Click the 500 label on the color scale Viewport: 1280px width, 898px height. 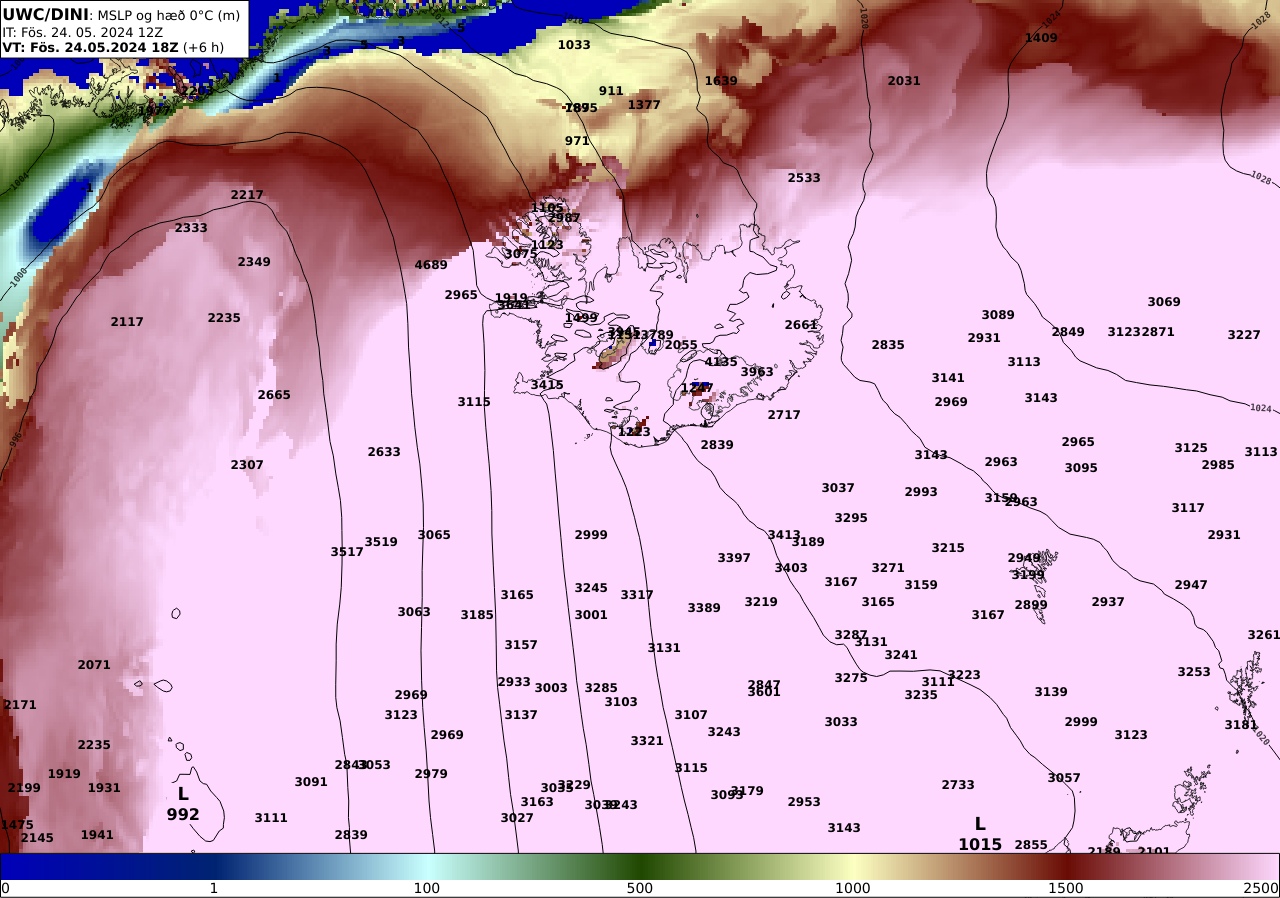click(640, 888)
